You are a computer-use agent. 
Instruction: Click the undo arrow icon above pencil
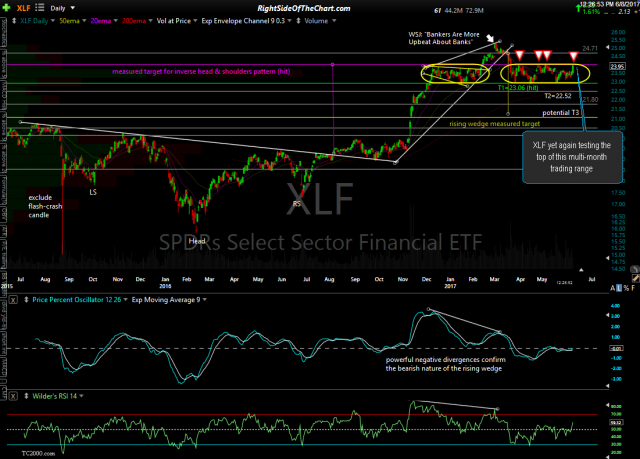click(x=634, y=269)
